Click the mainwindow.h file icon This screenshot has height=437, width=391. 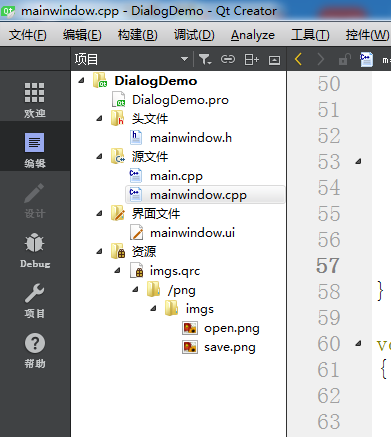pos(136,137)
